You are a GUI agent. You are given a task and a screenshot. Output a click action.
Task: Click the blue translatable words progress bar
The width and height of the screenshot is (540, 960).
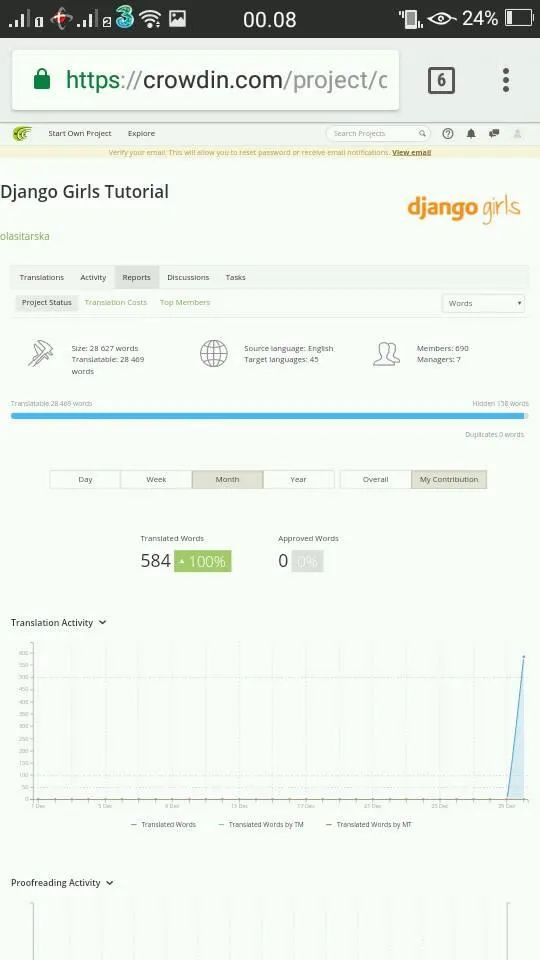tap(268, 416)
